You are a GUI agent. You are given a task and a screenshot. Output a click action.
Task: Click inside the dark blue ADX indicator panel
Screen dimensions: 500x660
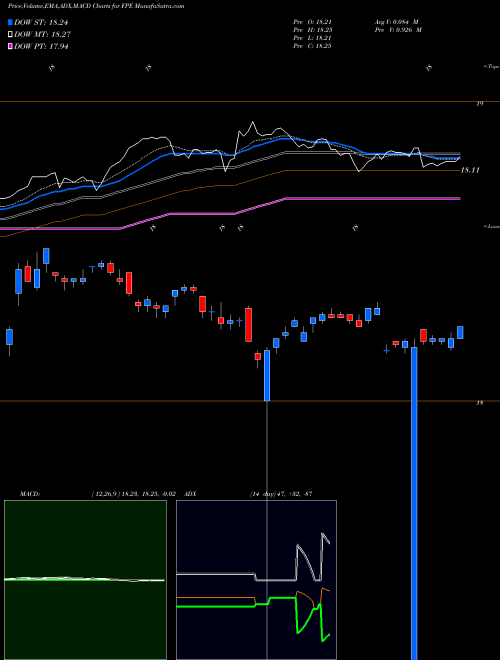pyautogui.click(x=256, y=580)
